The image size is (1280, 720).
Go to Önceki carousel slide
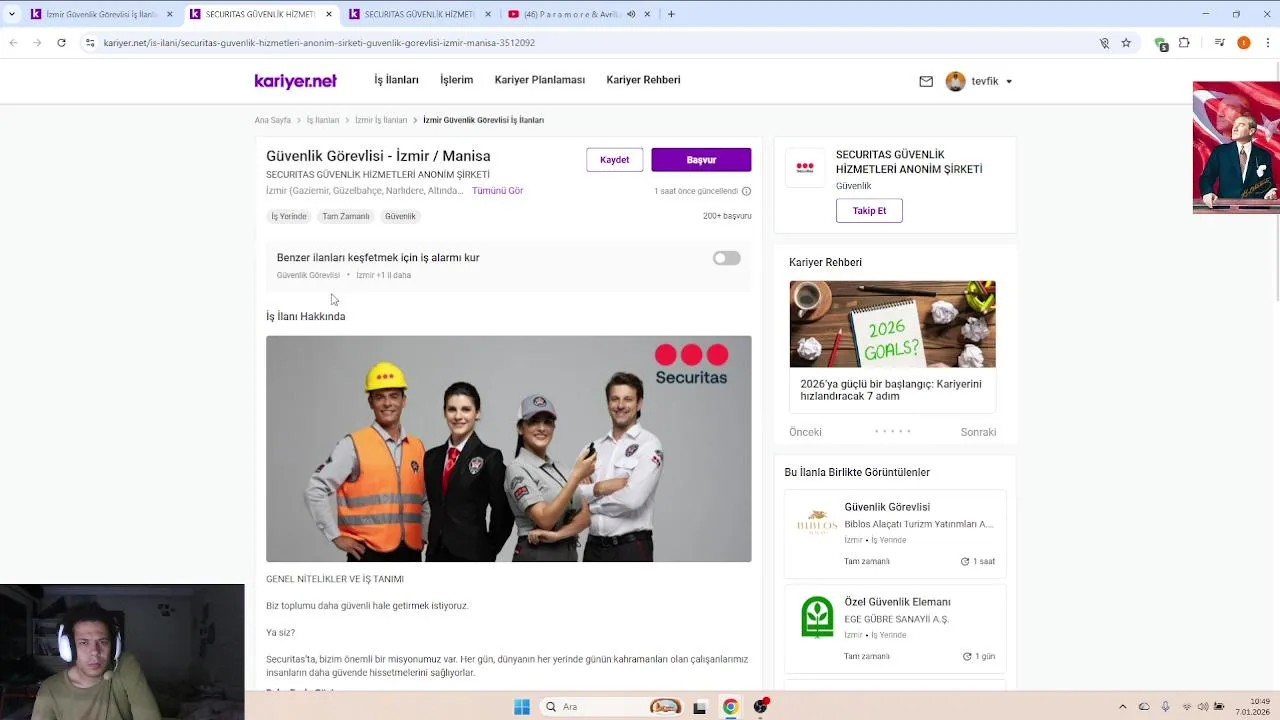(805, 432)
